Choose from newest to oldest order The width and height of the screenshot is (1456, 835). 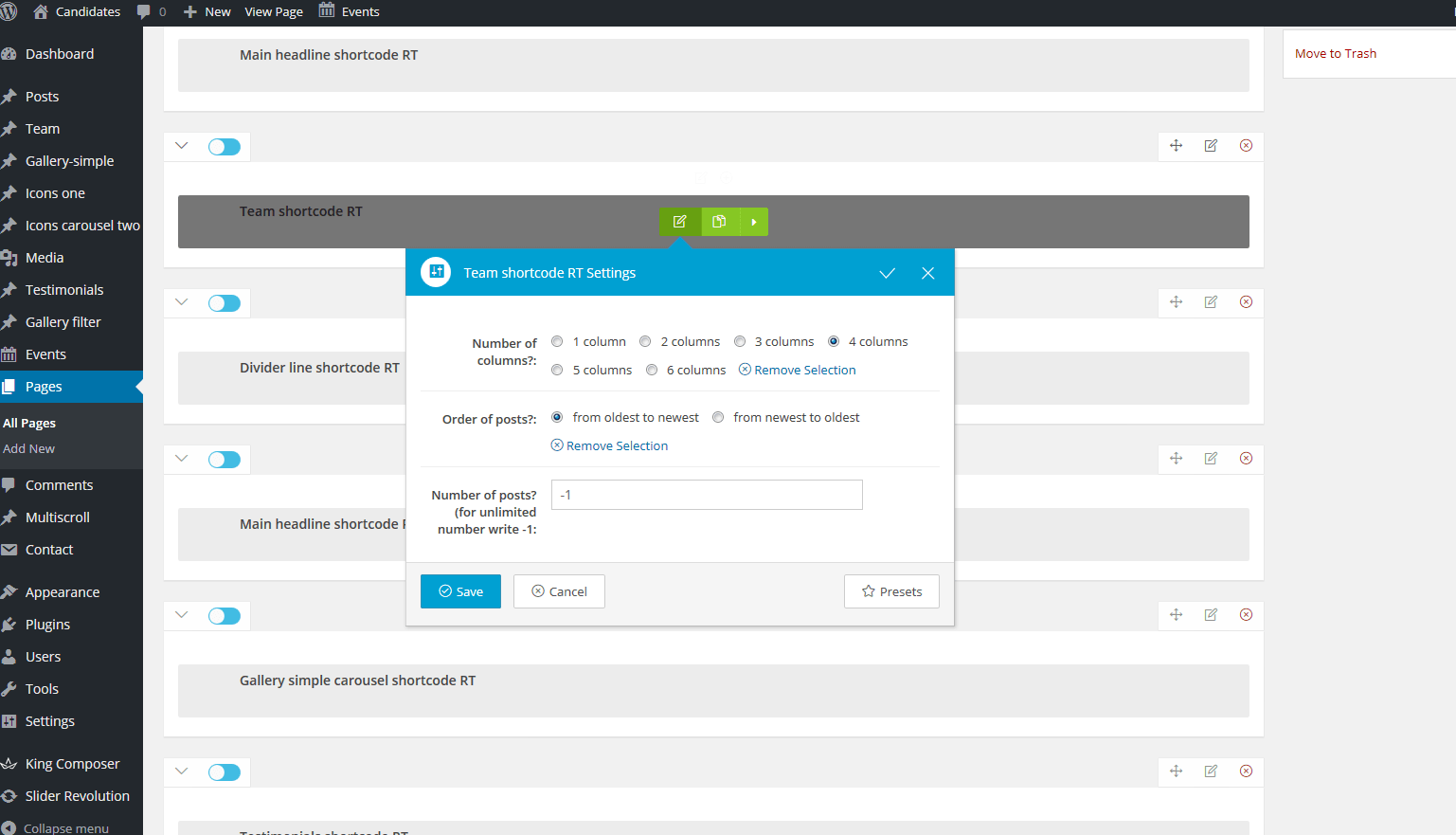(718, 417)
